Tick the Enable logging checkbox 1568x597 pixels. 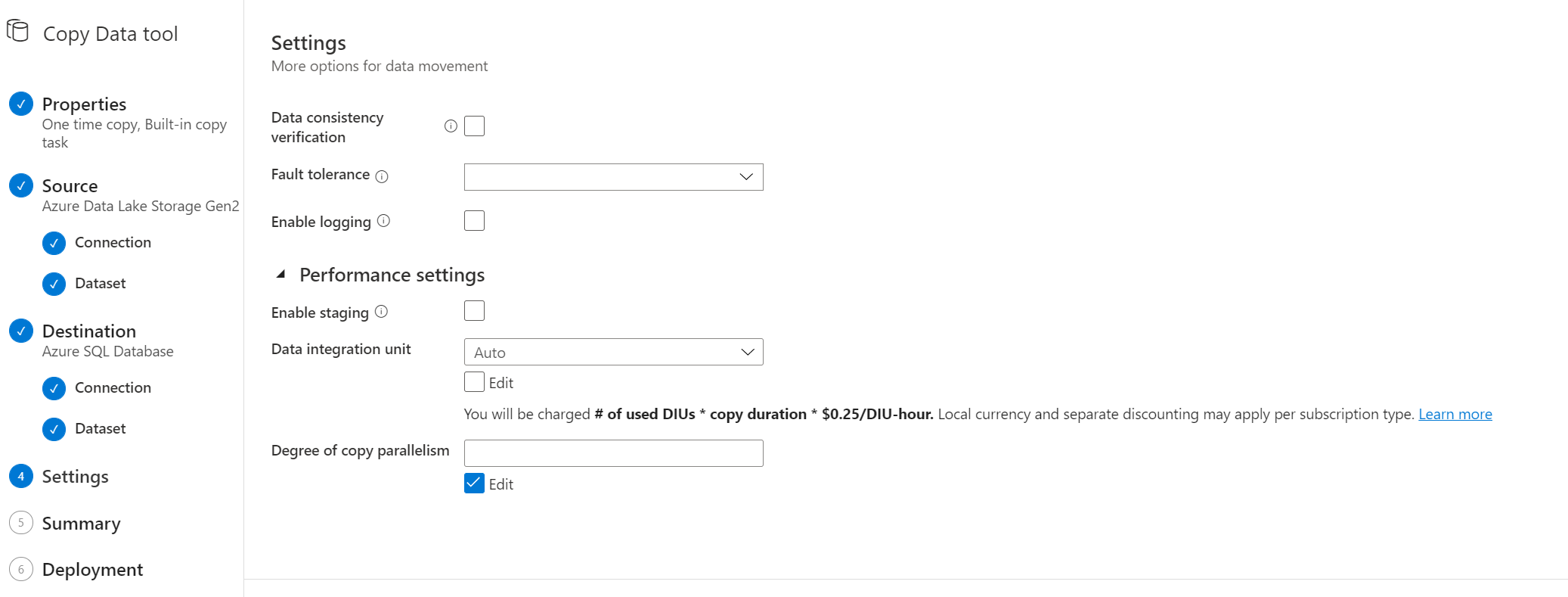[x=474, y=221]
